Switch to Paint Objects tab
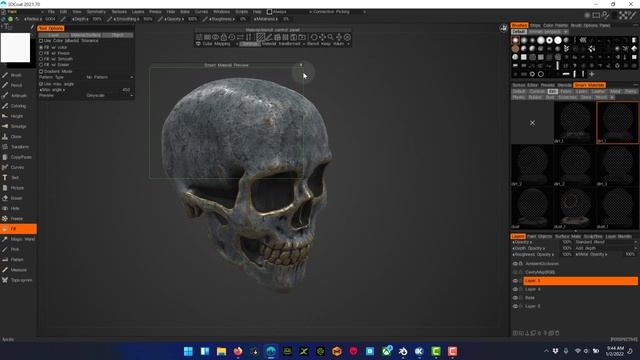The height and width of the screenshot is (360, 640). 539,236
